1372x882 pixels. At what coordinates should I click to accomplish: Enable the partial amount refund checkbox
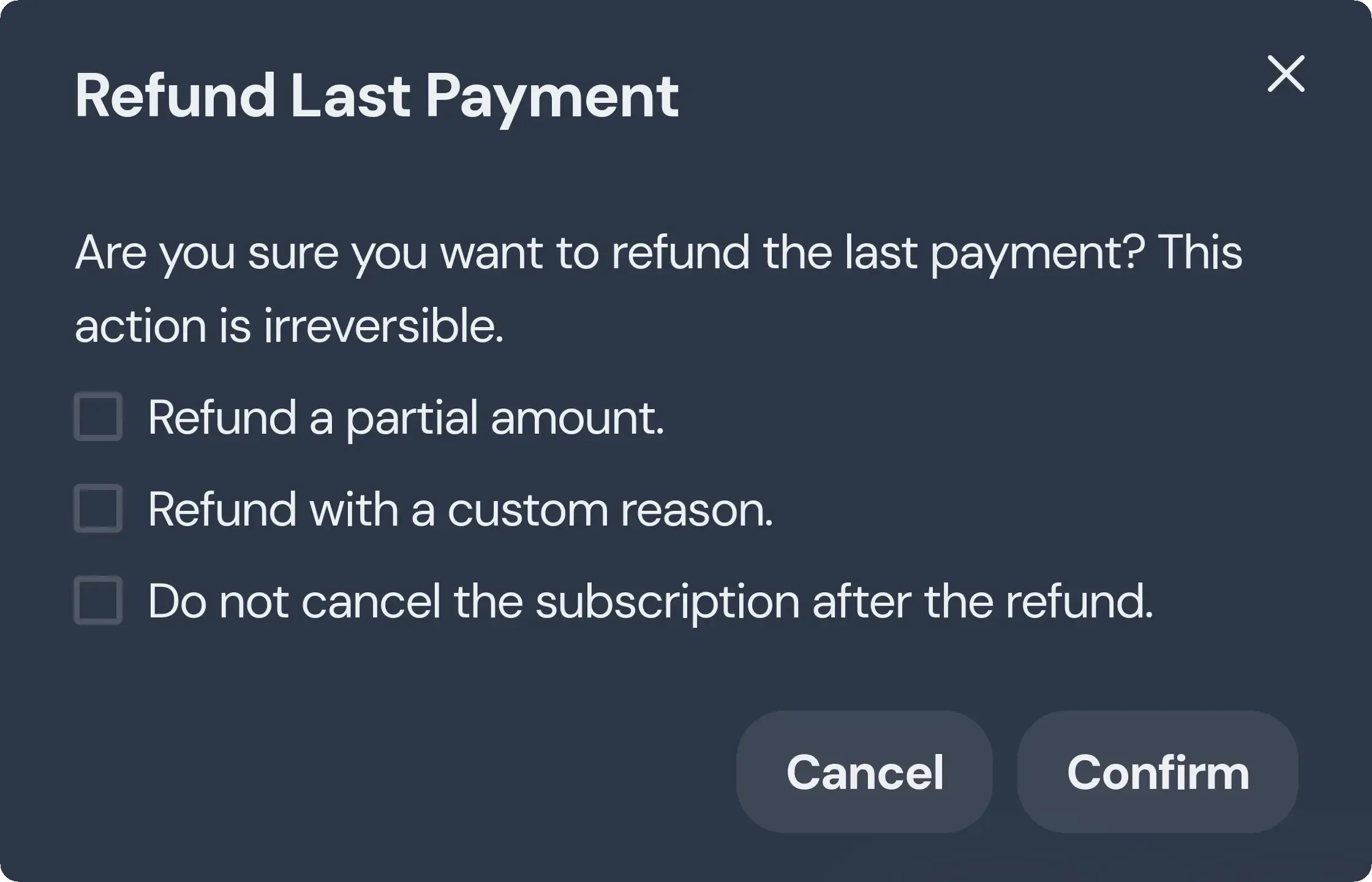[x=98, y=417]
